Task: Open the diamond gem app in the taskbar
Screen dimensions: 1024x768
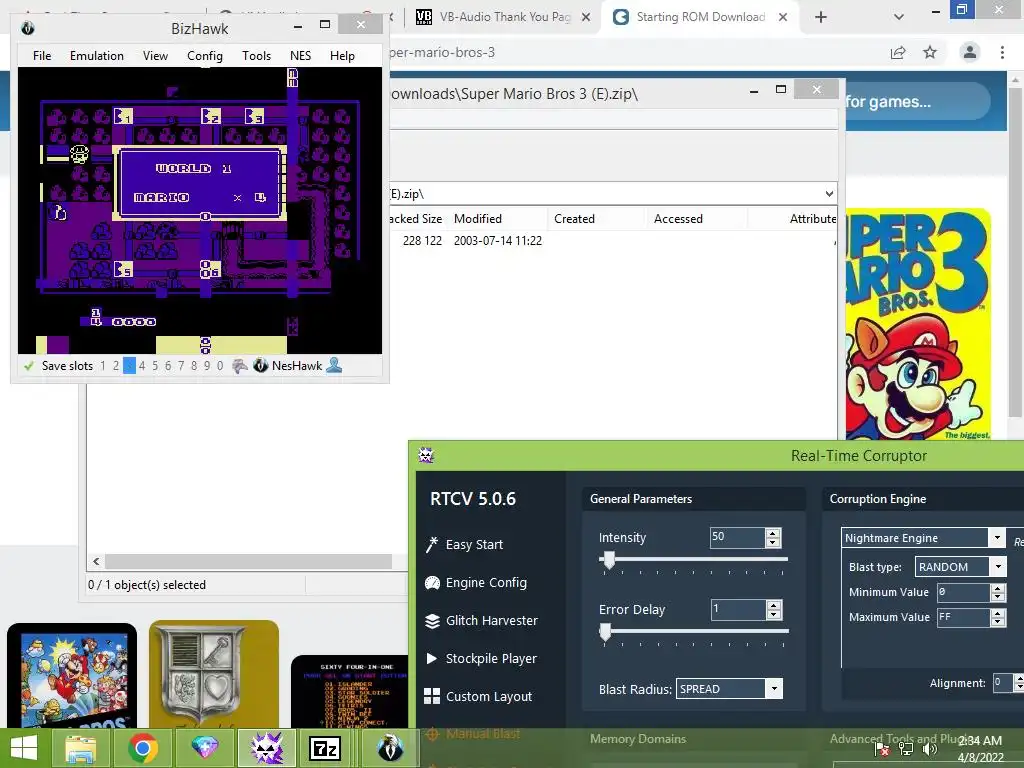Action: pyautogui.click(x=205, y=748)
